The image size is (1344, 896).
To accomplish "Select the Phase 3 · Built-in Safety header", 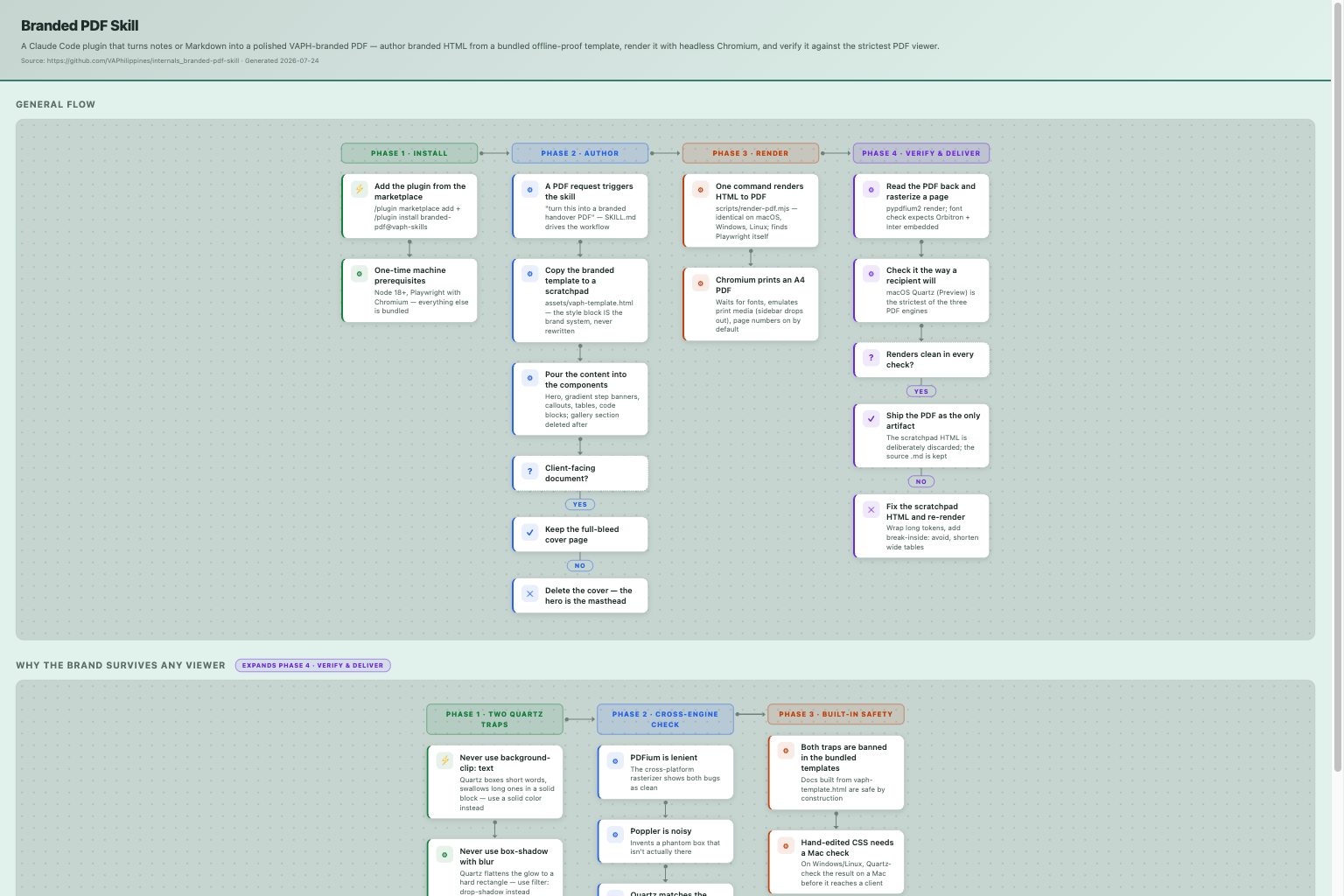I will tap(836, 714).
